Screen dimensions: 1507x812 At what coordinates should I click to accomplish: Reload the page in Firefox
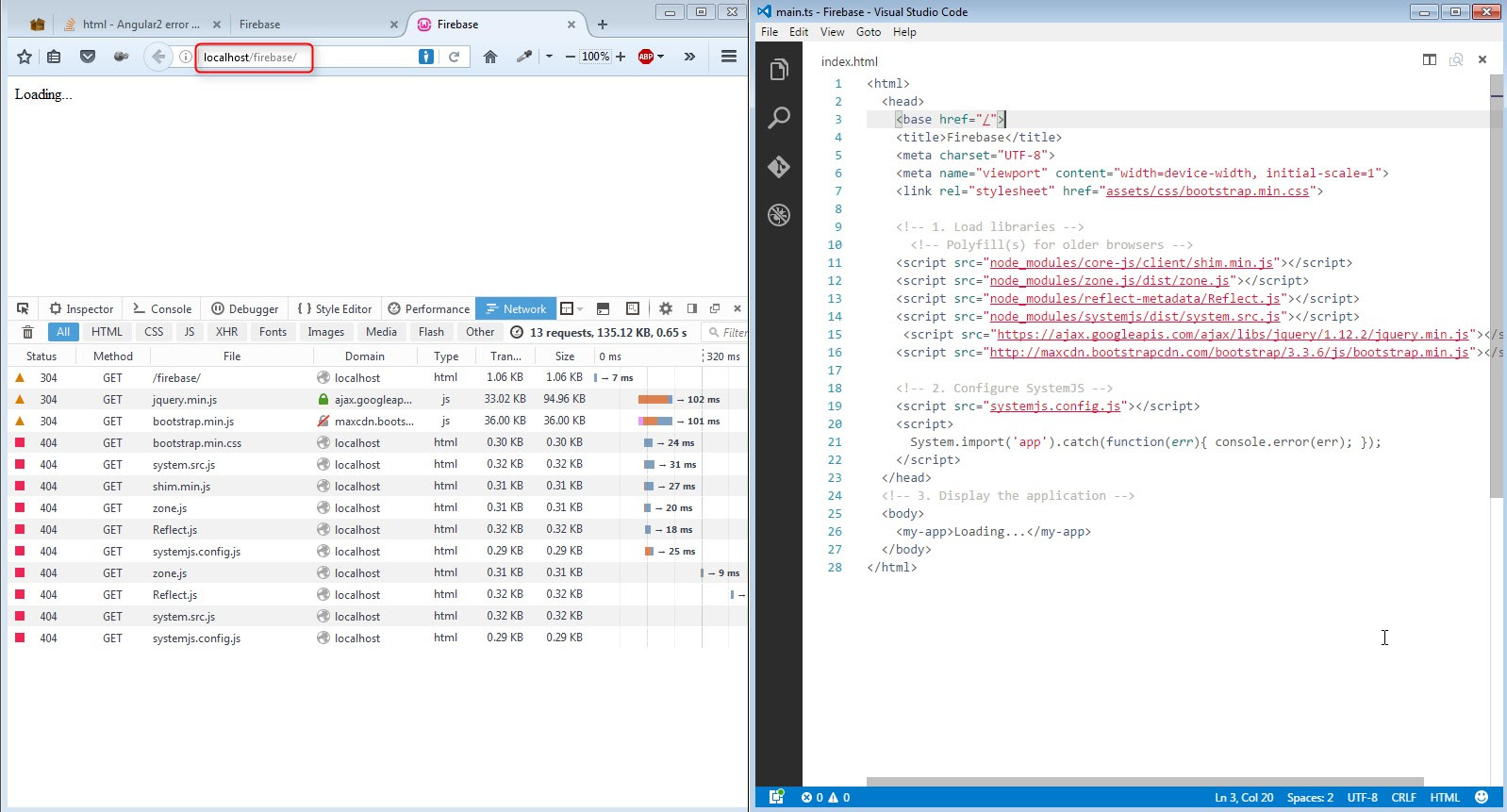click(x=454, y=57)
